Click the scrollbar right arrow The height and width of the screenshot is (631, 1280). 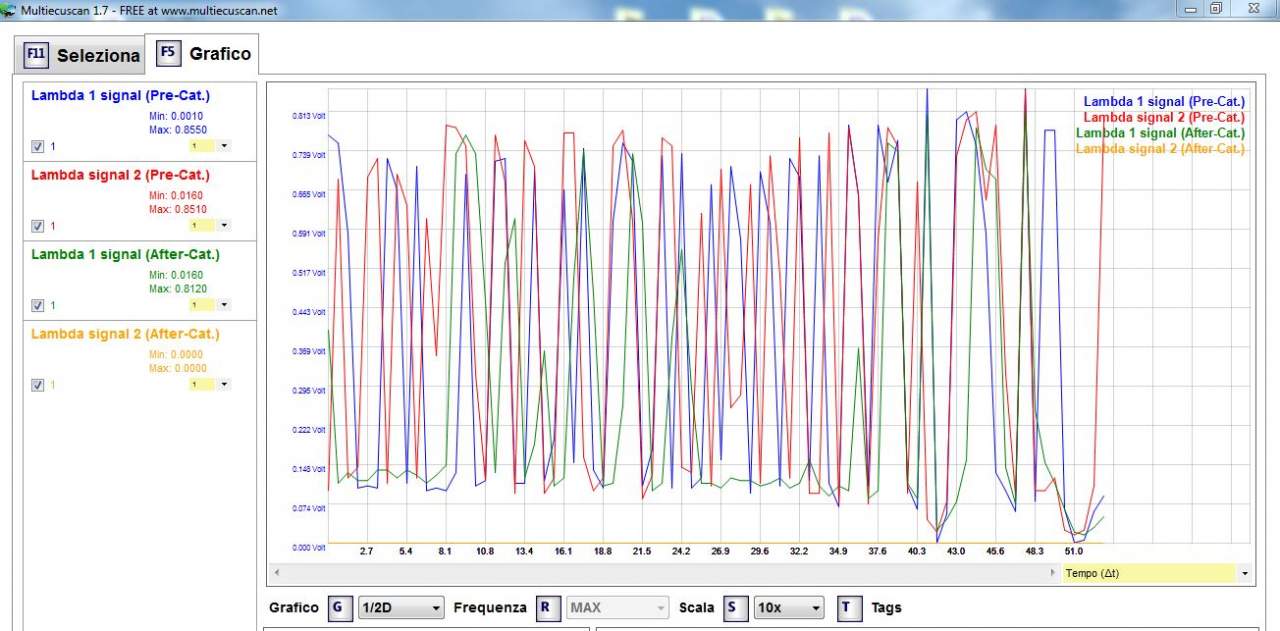click(x=1052, y=574)
